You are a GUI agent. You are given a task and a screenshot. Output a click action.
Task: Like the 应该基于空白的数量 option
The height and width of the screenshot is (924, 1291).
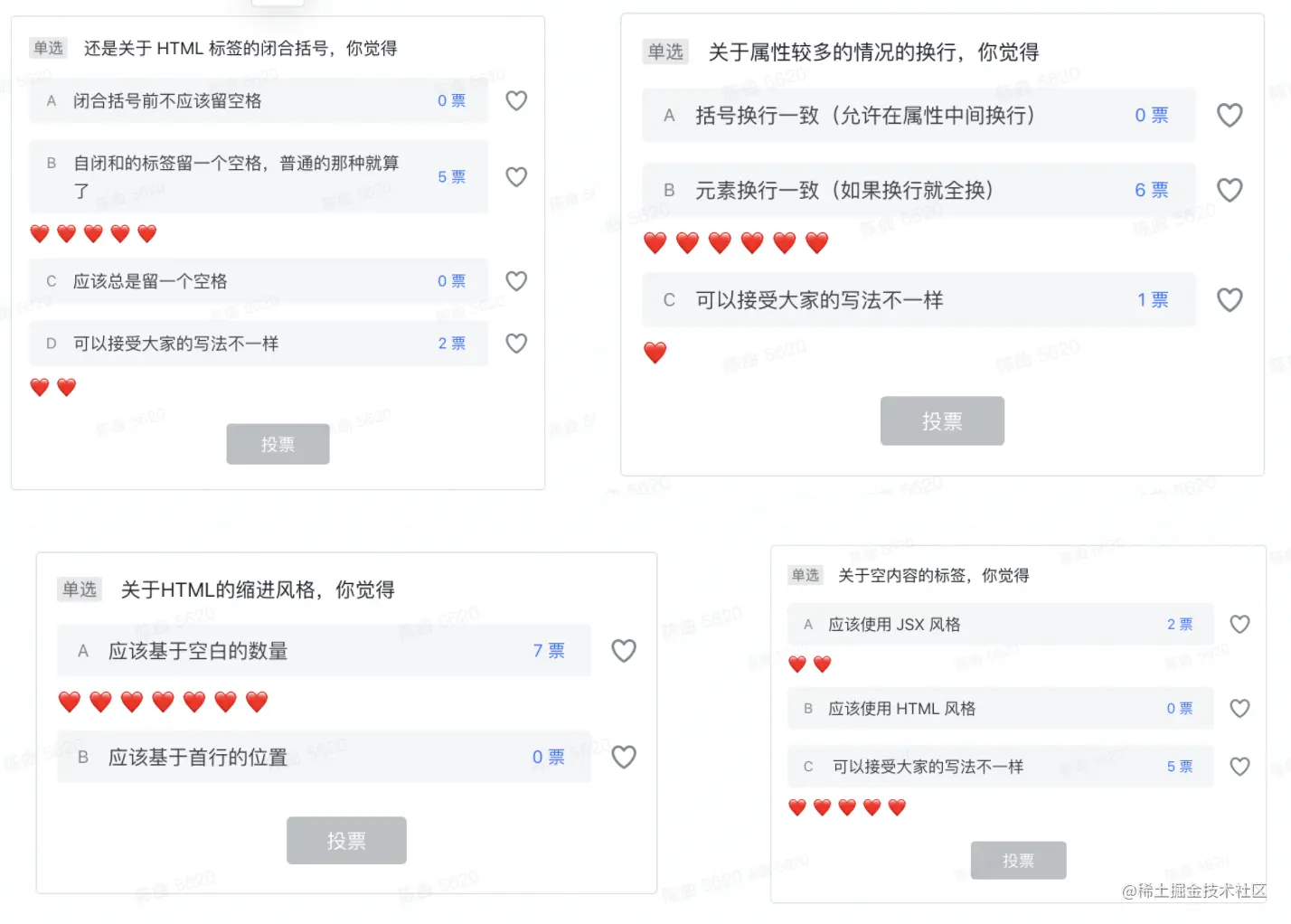pyautogui.click(x=624, y=650)
